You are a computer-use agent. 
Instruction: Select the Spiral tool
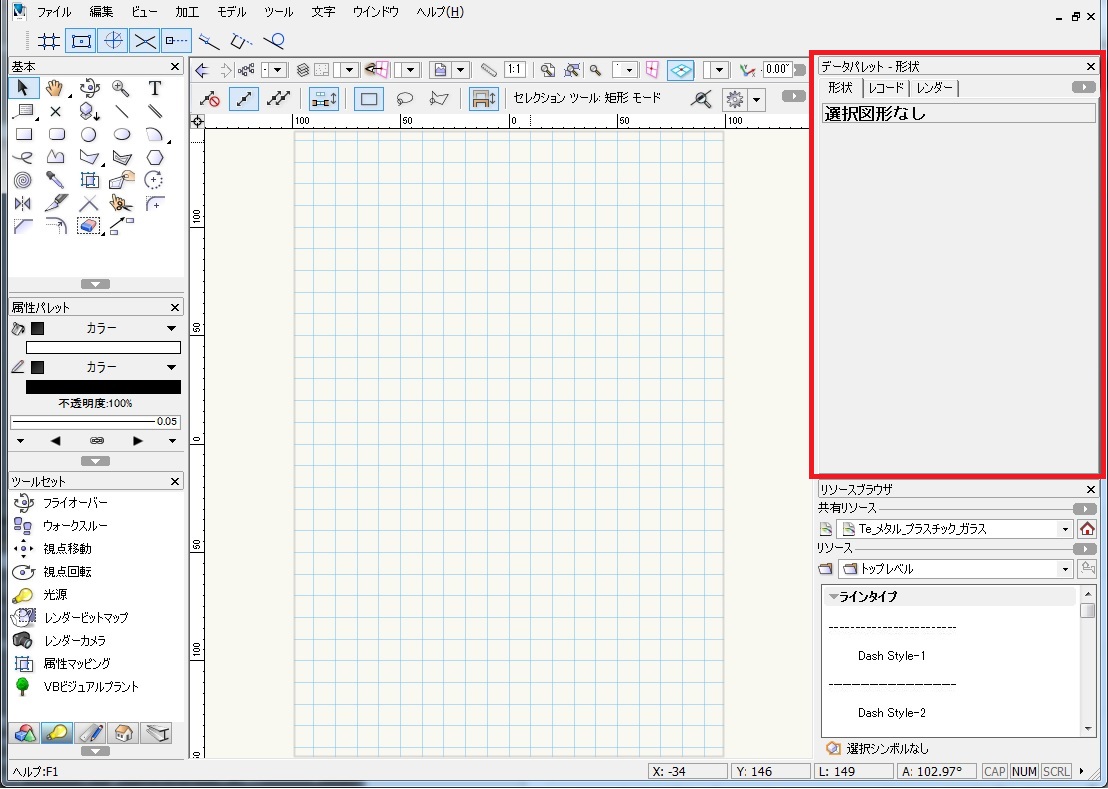pos(23,180)
